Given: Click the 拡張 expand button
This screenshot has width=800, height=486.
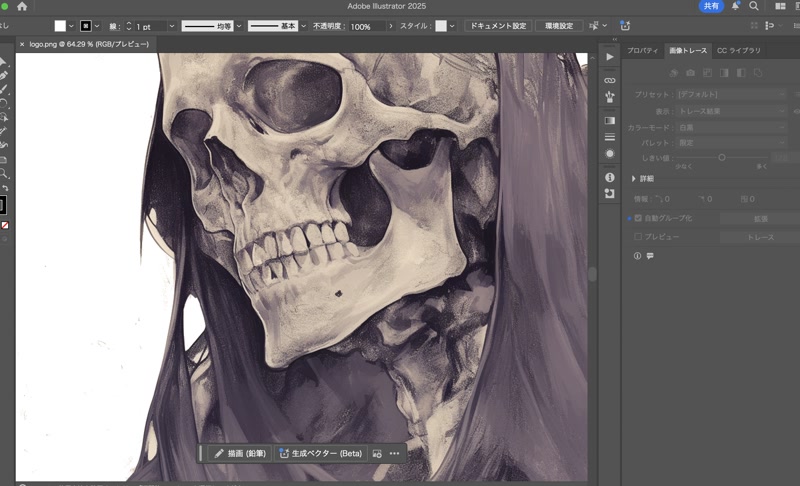Looking at the screenshot, I should pyautogui.click(x=760, y=218).
